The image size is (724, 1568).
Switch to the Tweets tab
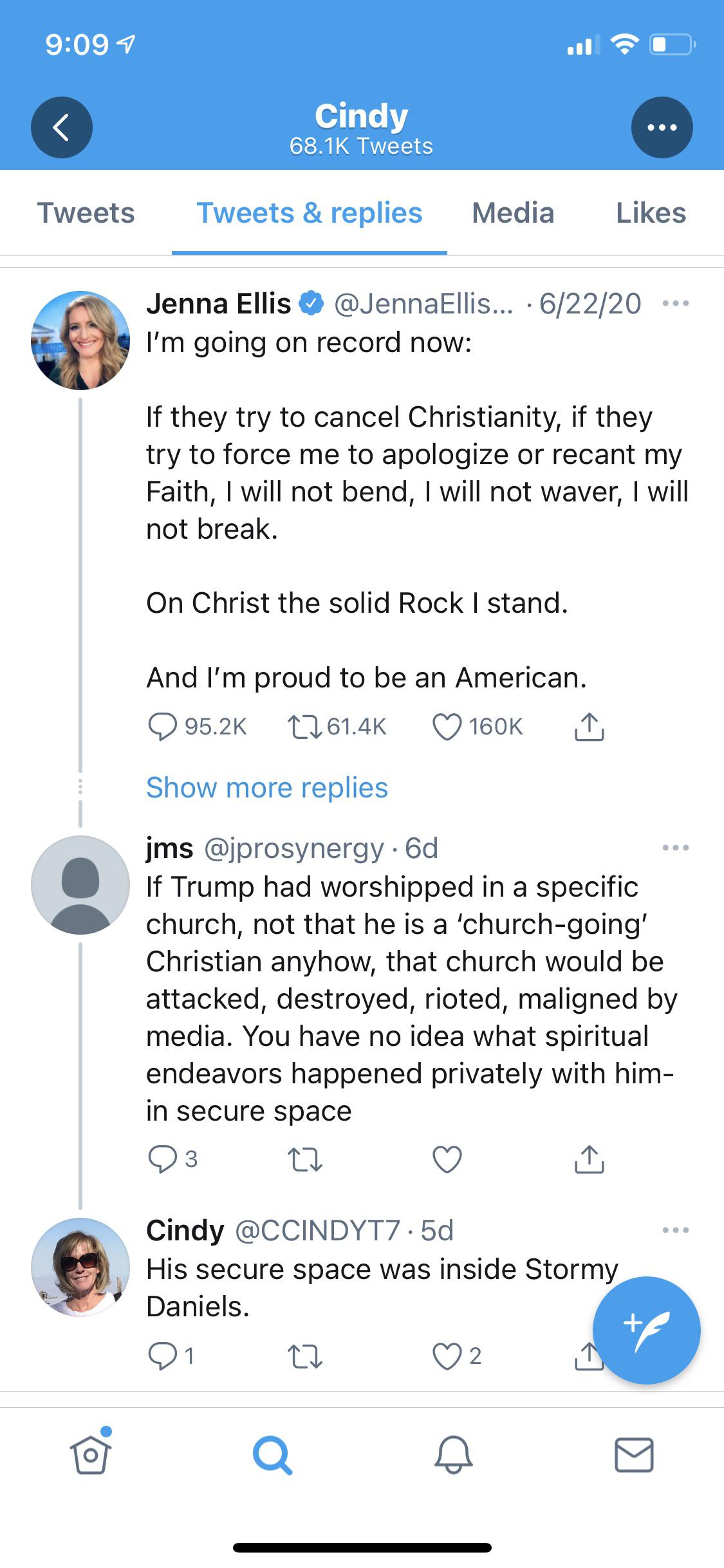pos(86,213)
